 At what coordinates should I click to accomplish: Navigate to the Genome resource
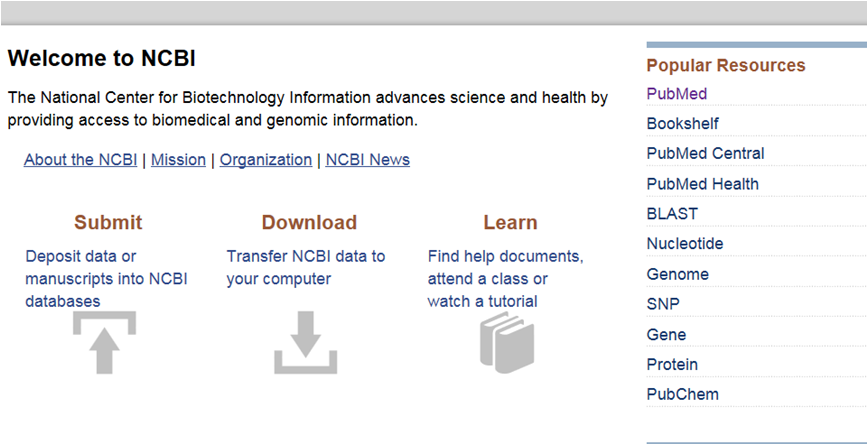point(677,274)
